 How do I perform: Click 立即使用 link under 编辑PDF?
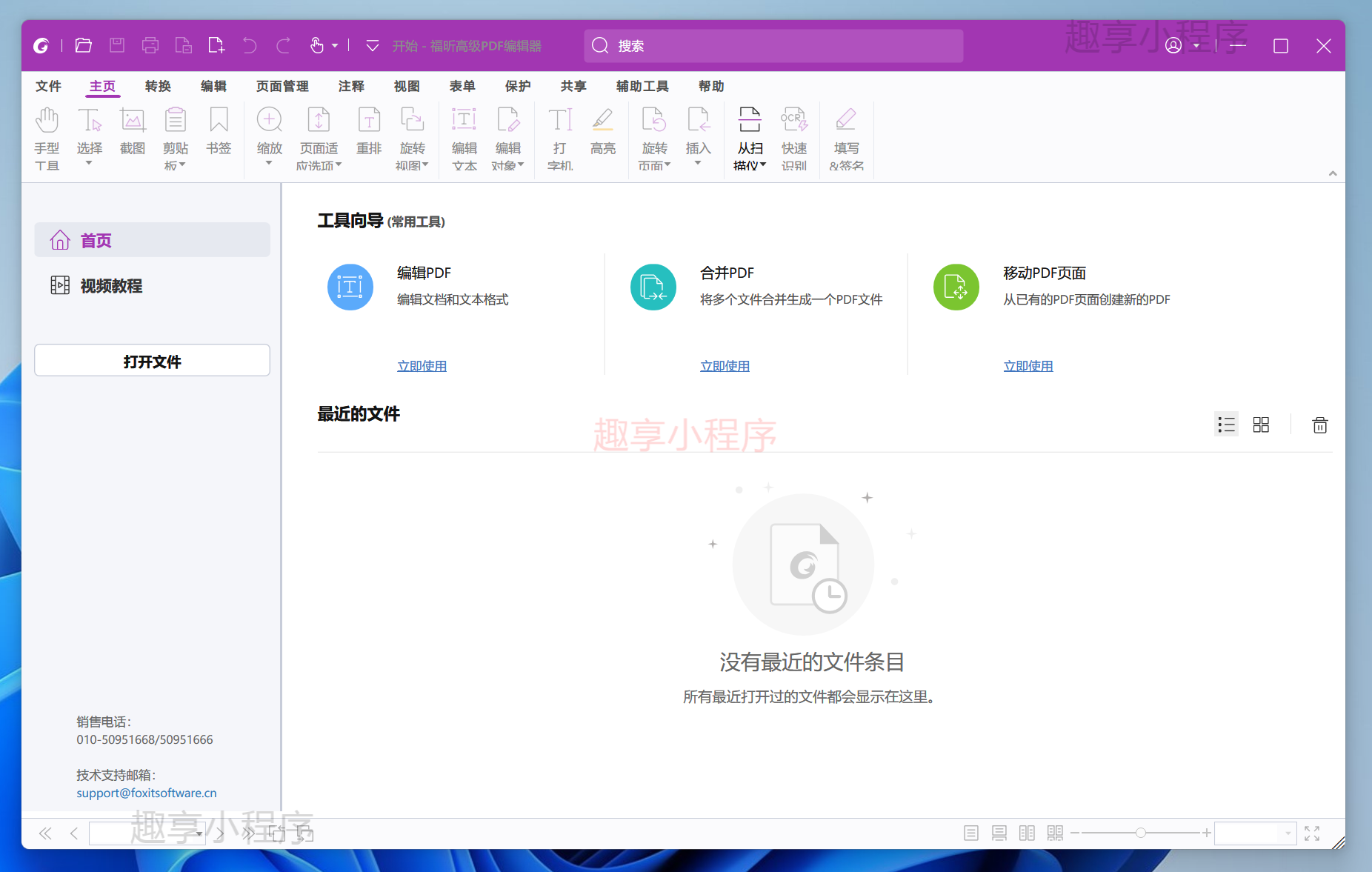(x=422, y=366)
